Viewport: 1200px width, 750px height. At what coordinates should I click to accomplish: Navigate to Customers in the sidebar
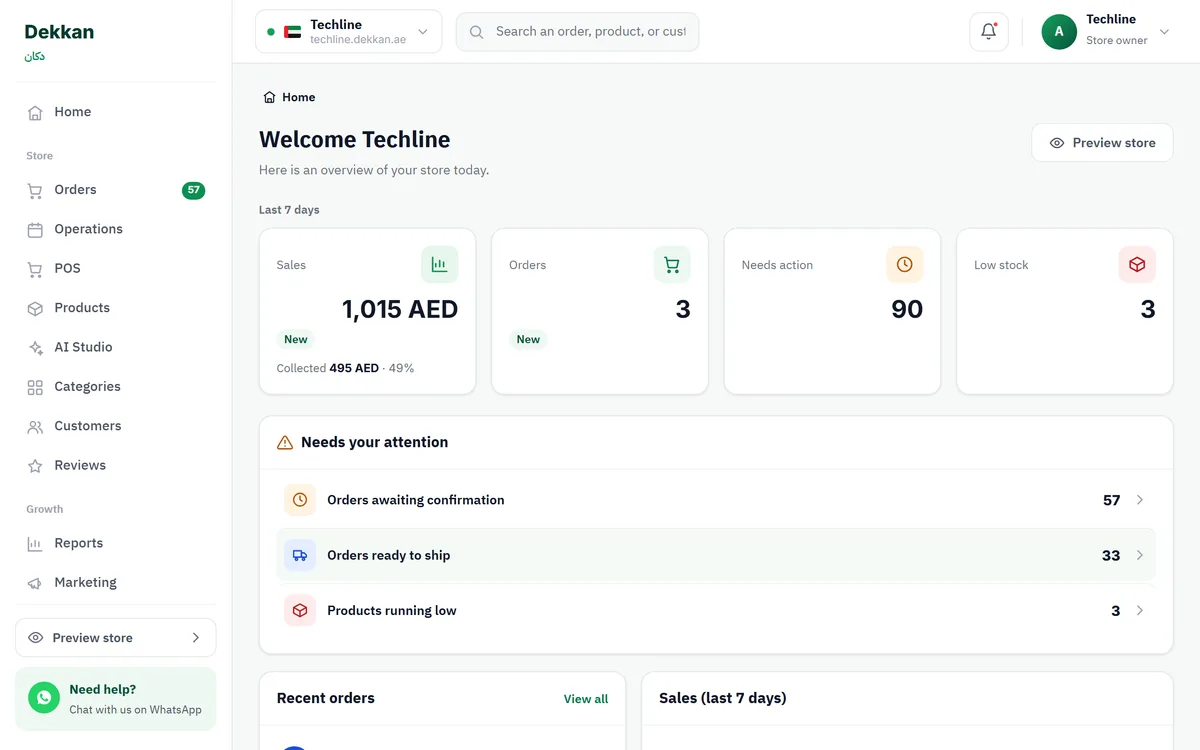(x=116, y=426)
